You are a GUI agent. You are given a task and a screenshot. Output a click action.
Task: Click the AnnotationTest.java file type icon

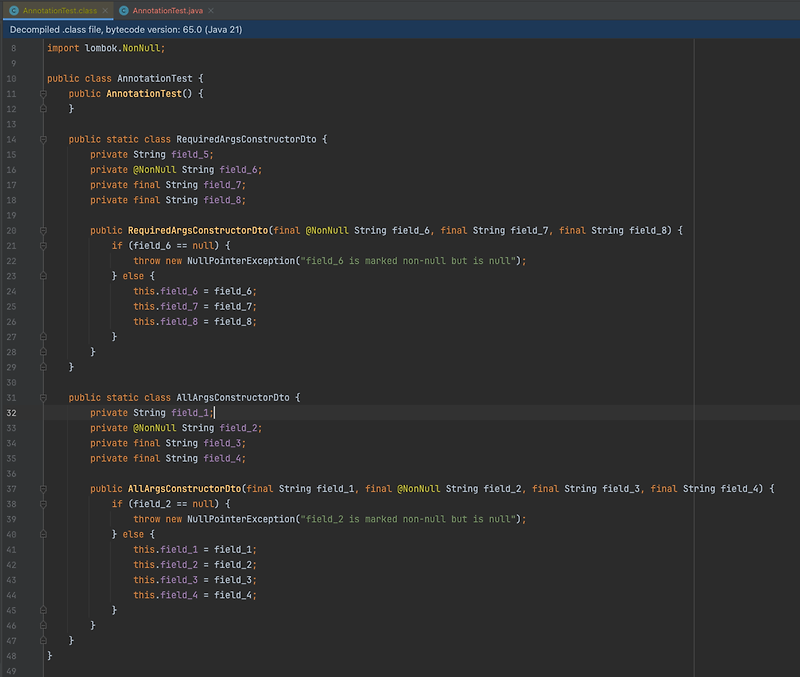point(124,10)
